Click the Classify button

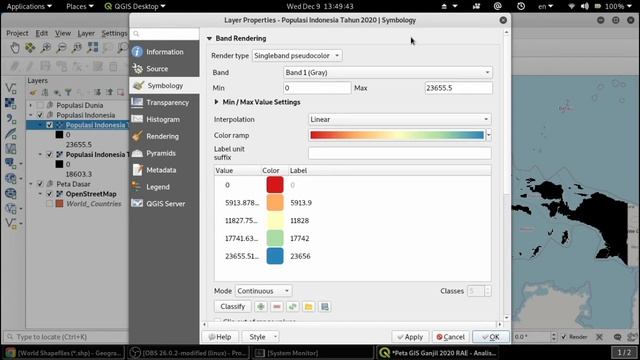[232, 307]
